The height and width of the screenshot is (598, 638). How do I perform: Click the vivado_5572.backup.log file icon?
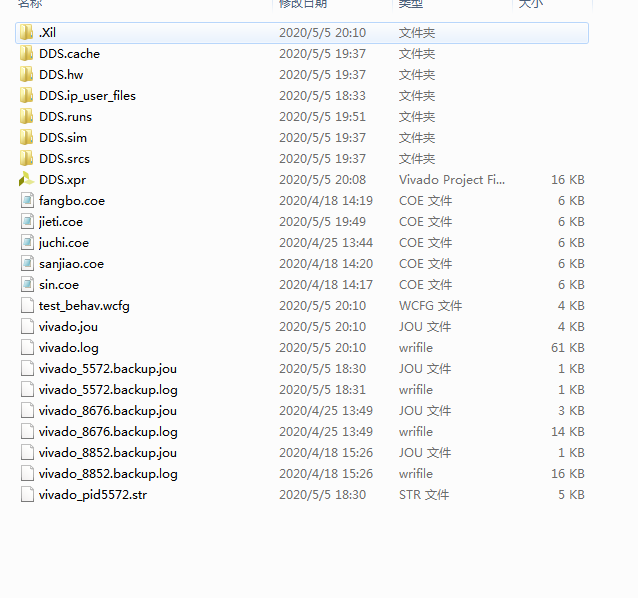[x=27, y=390]
